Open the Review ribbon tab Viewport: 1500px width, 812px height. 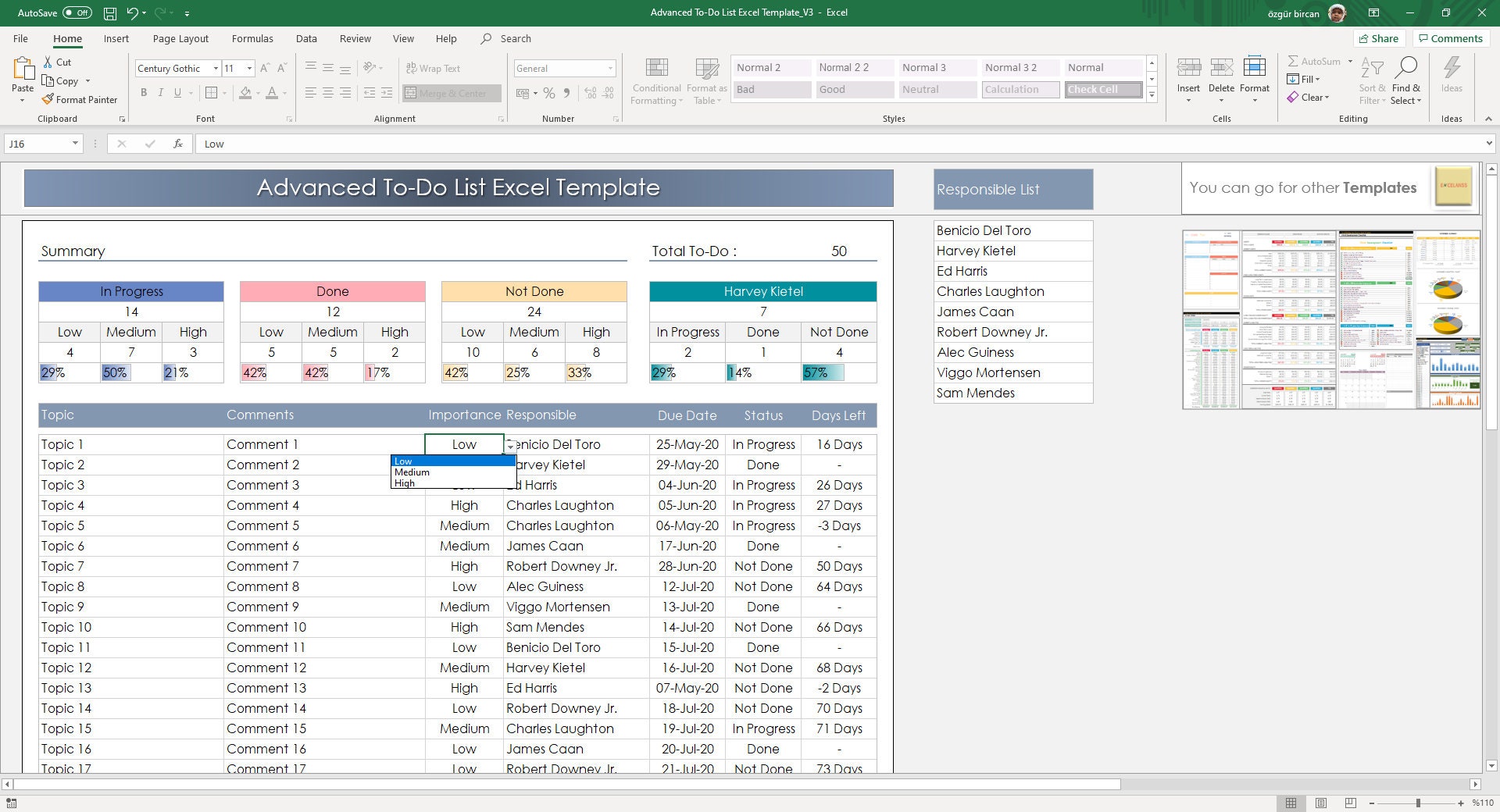(x=355, y=38)
